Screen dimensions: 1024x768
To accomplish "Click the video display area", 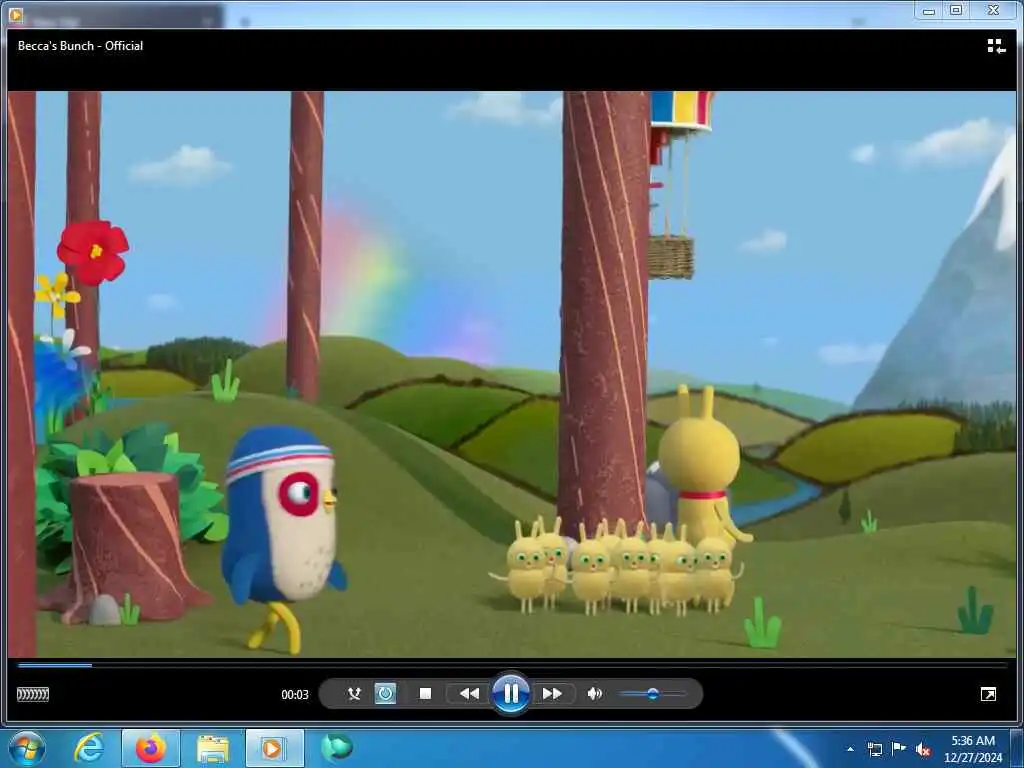I will pyautogui.click(x=512, y=374).
